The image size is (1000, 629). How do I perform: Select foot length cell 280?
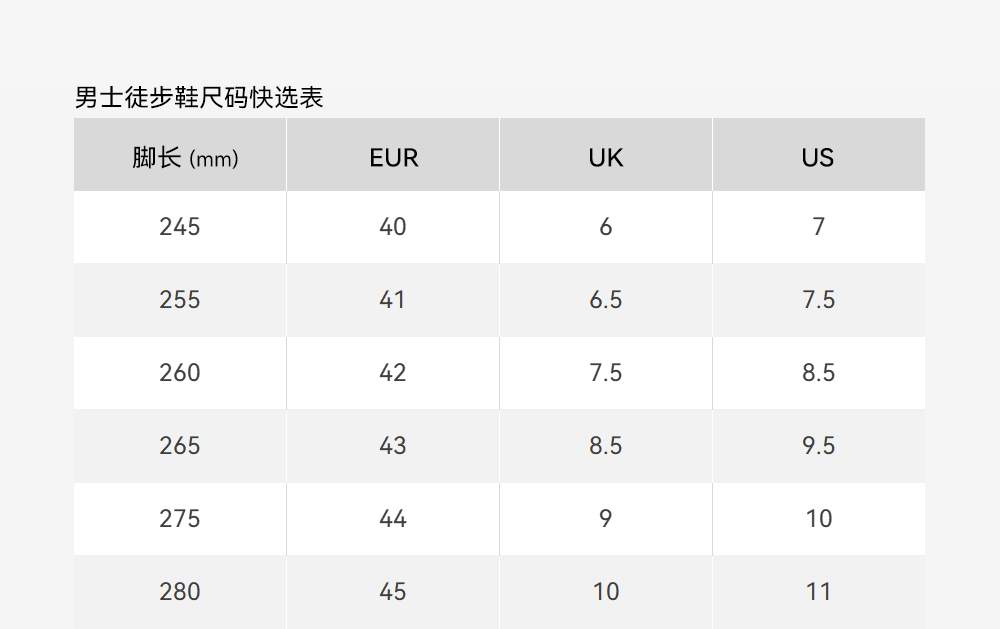180,592
